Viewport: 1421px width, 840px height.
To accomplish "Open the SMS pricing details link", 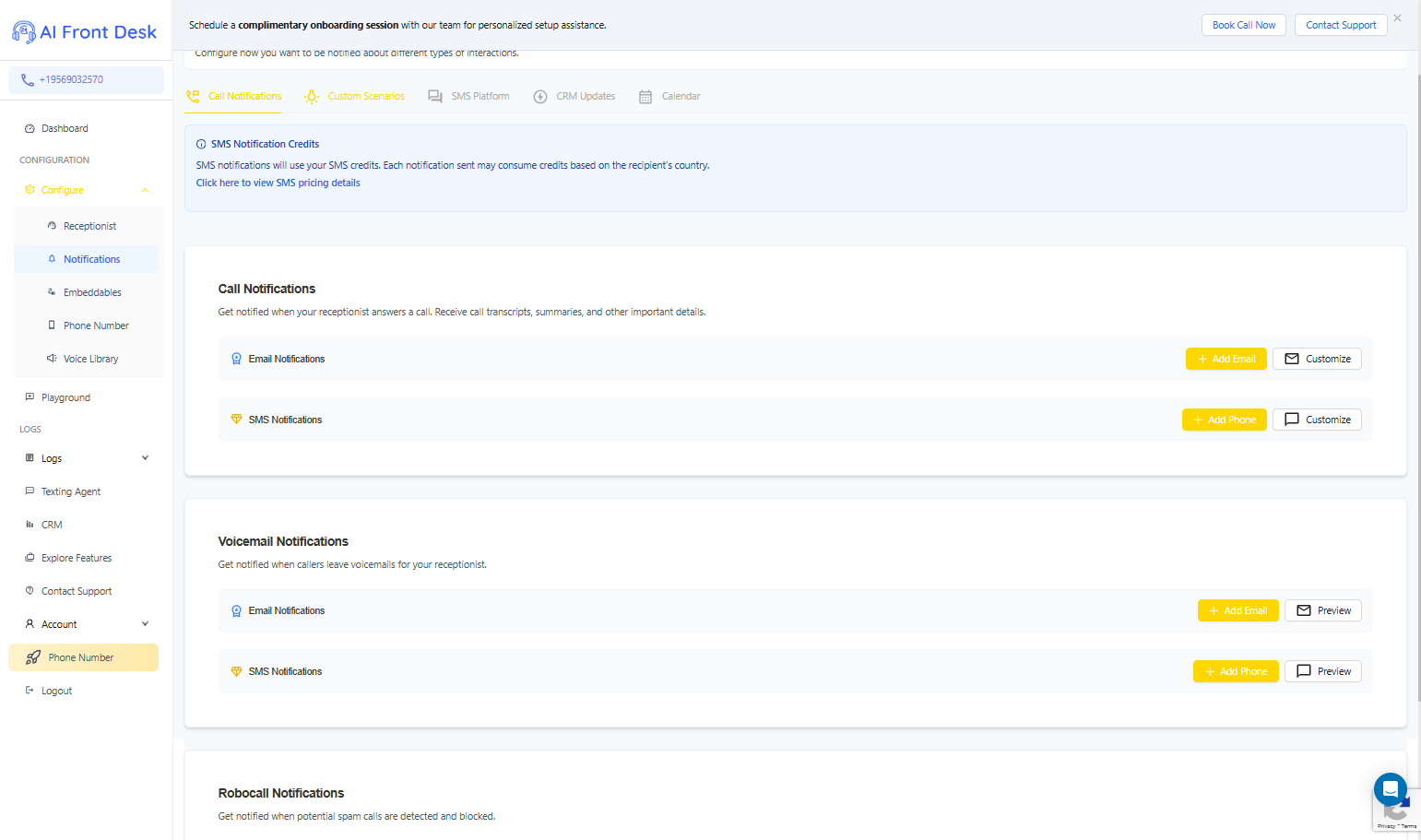I will tap(278, 183).
